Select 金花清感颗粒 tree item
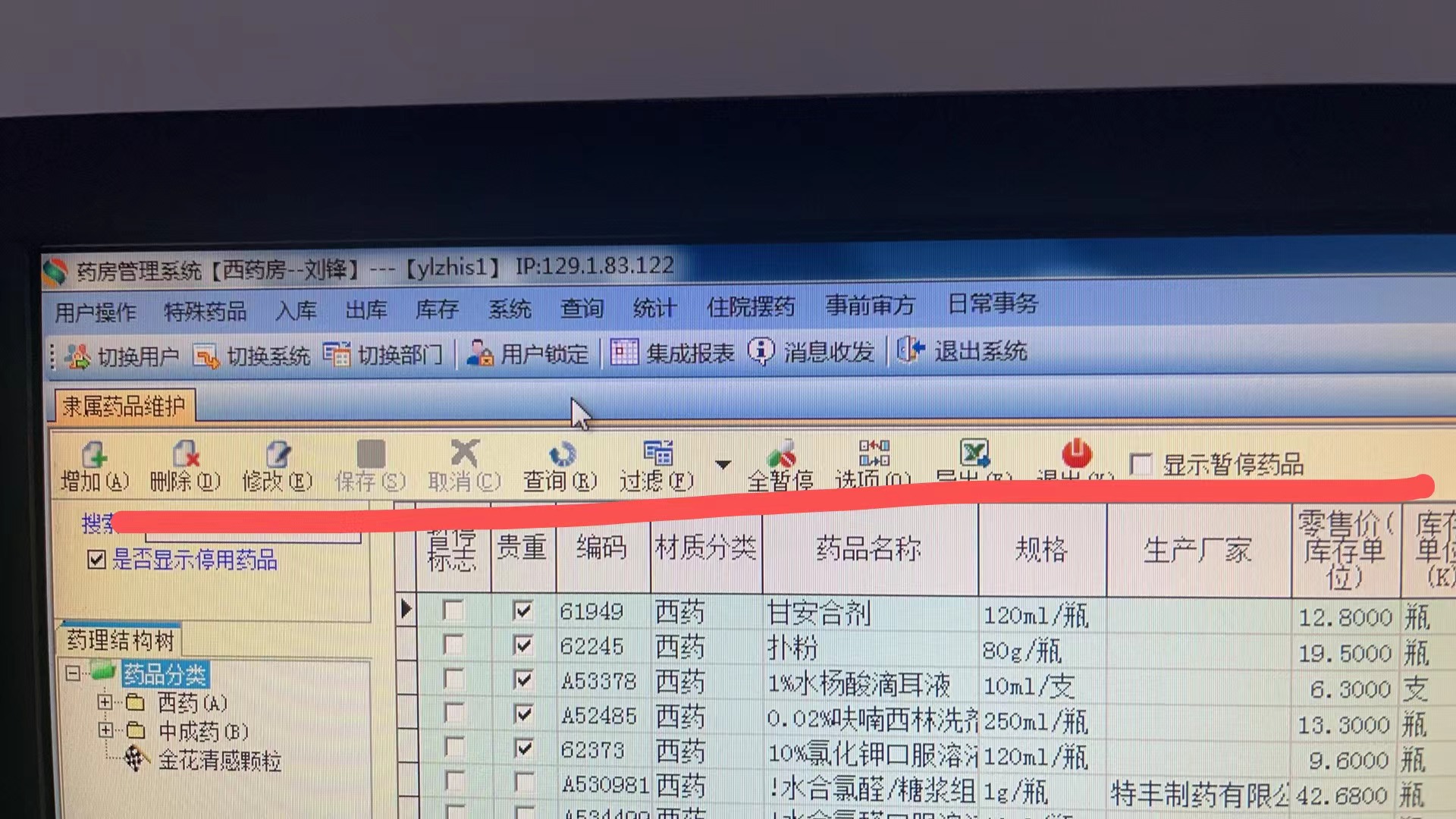This screenshot has height=819, width=1456. (219, 760)
